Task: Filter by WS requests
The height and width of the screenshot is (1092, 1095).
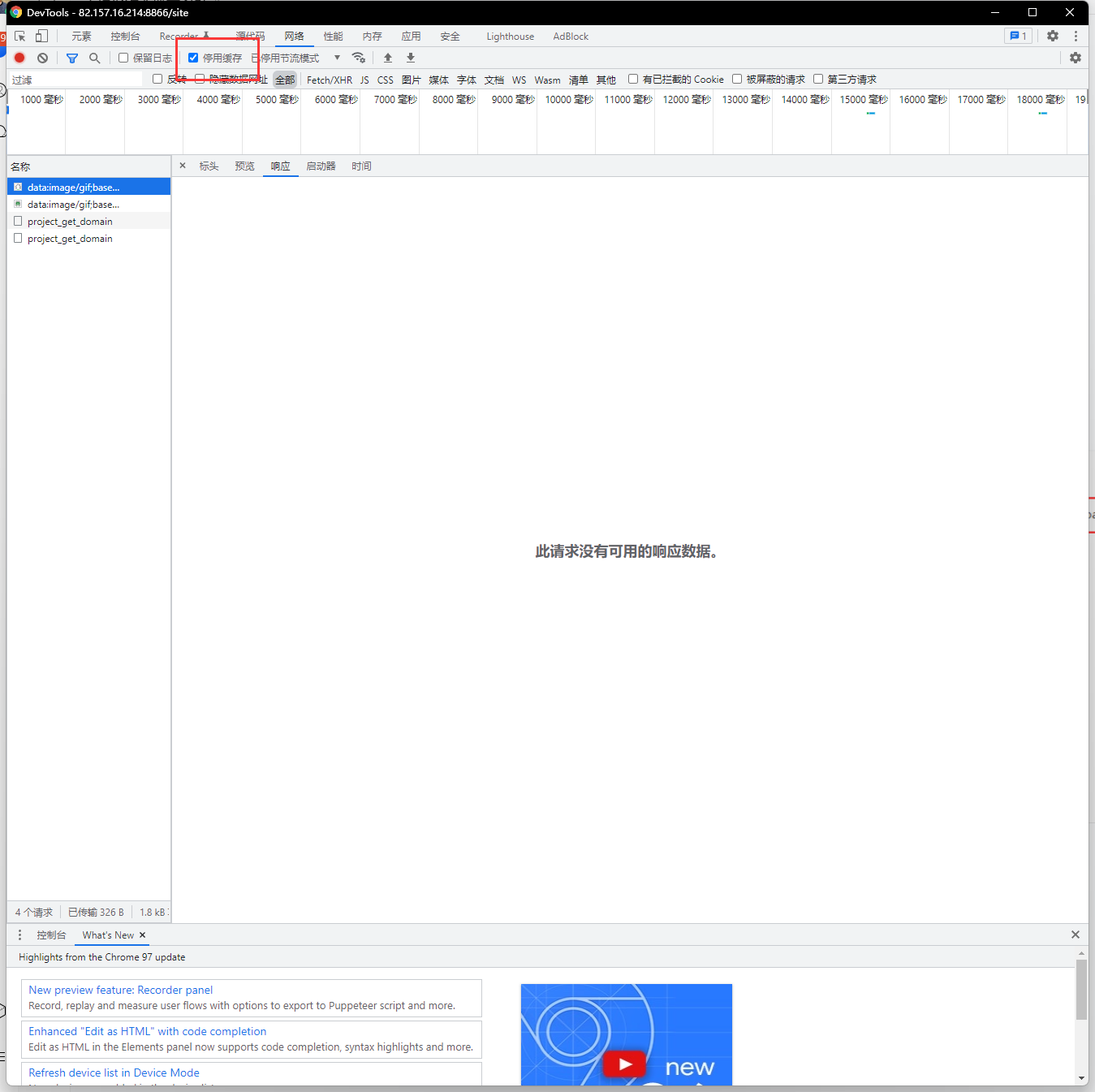Action: [x=519, y=80]
